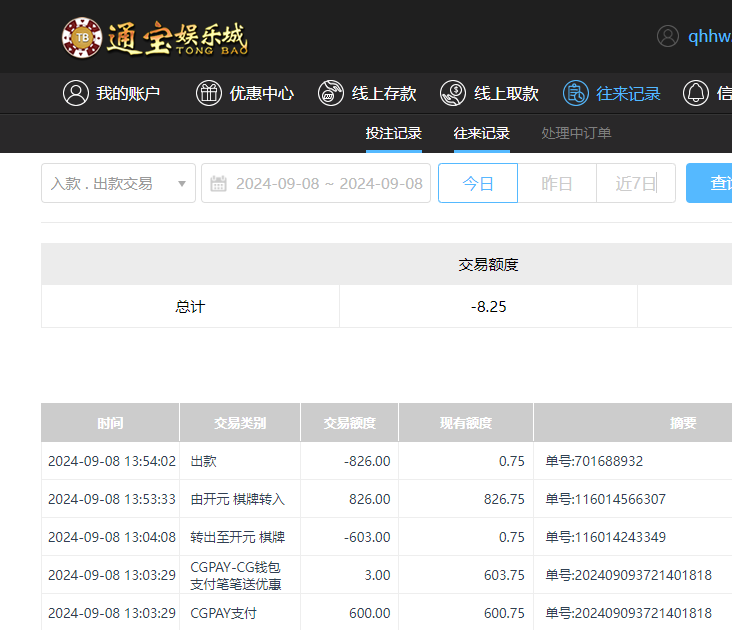
Task: Expand the transaction type dropdown arrow
Action: [x=181, y=184]
